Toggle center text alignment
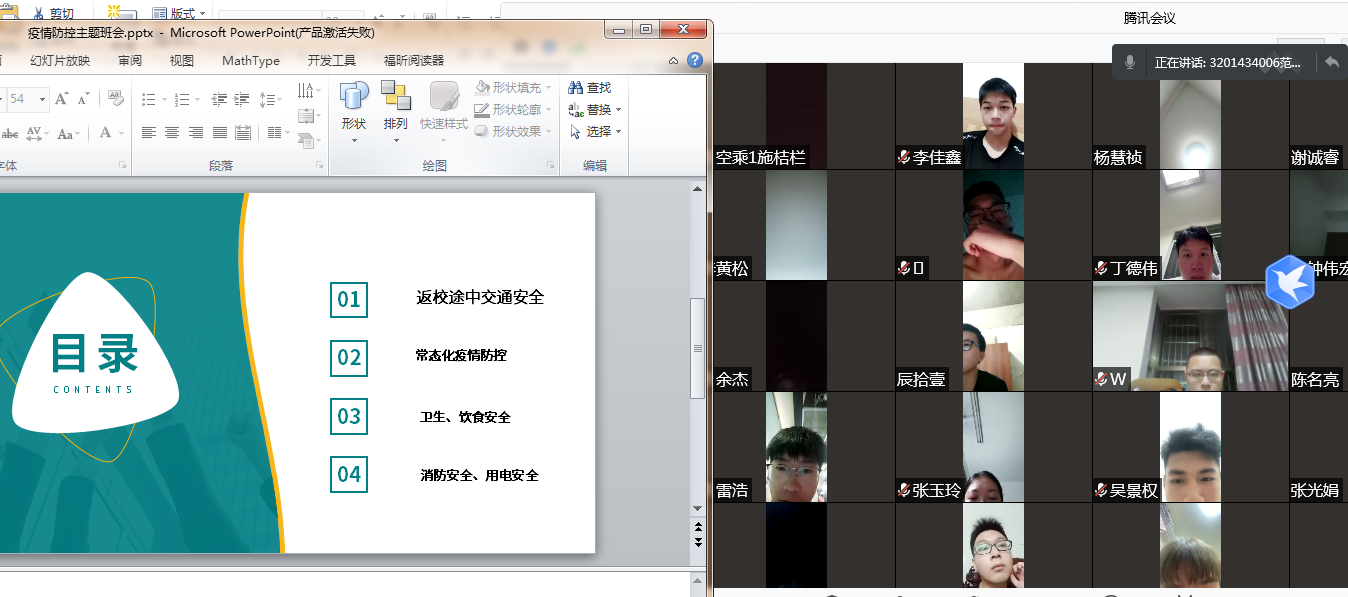Image resolution: width=1348 pixels, height=597 pixels. coord(172,132)
